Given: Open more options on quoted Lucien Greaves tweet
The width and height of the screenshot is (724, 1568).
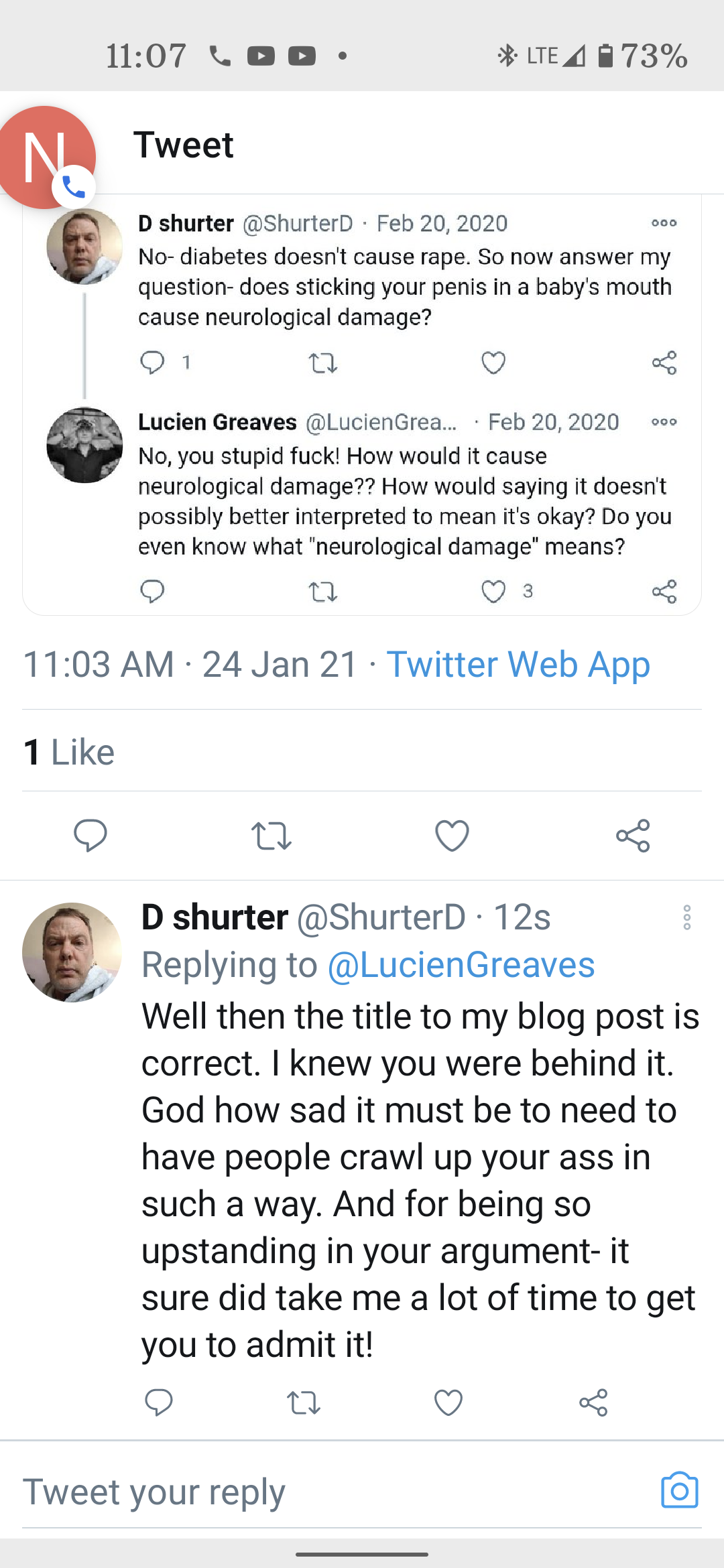Looking at the screenshot, I should 664,422.
